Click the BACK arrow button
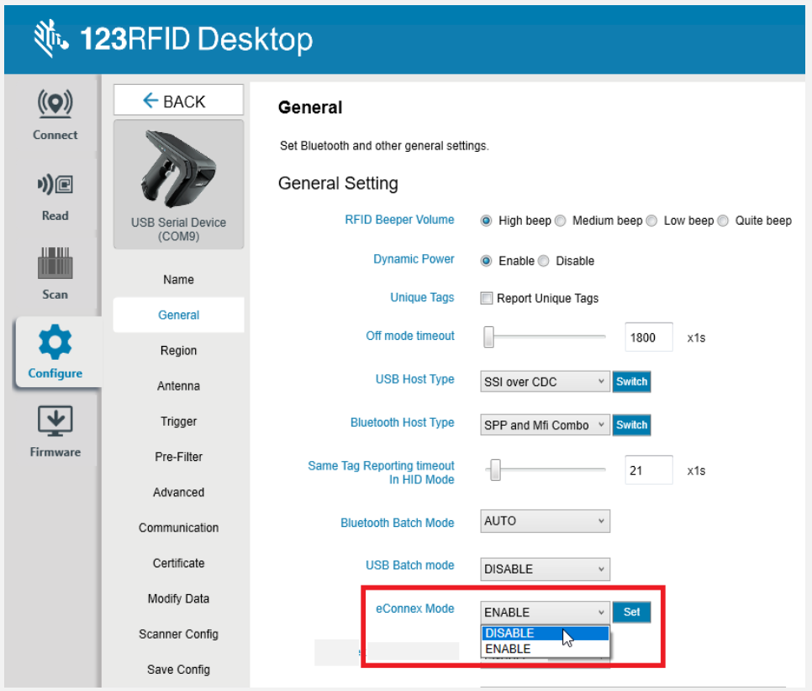 point(178,100)
